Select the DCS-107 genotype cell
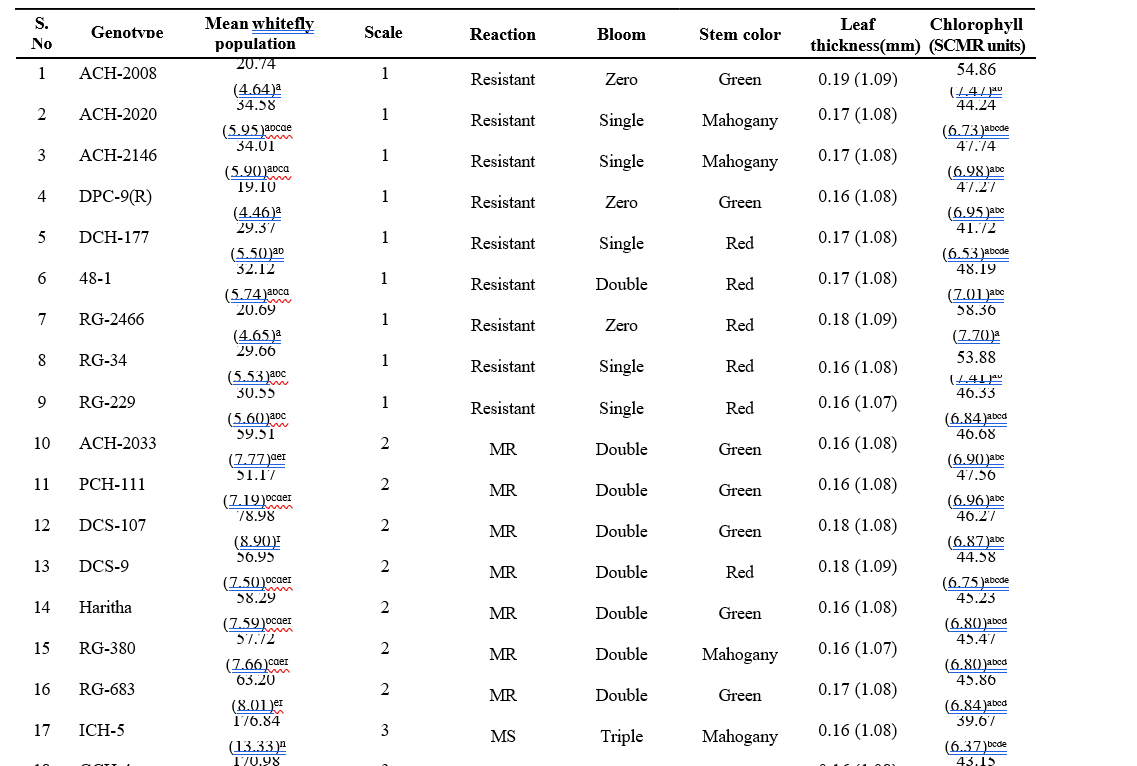This screenshot has height=766, width=1137. coord(113,525)
